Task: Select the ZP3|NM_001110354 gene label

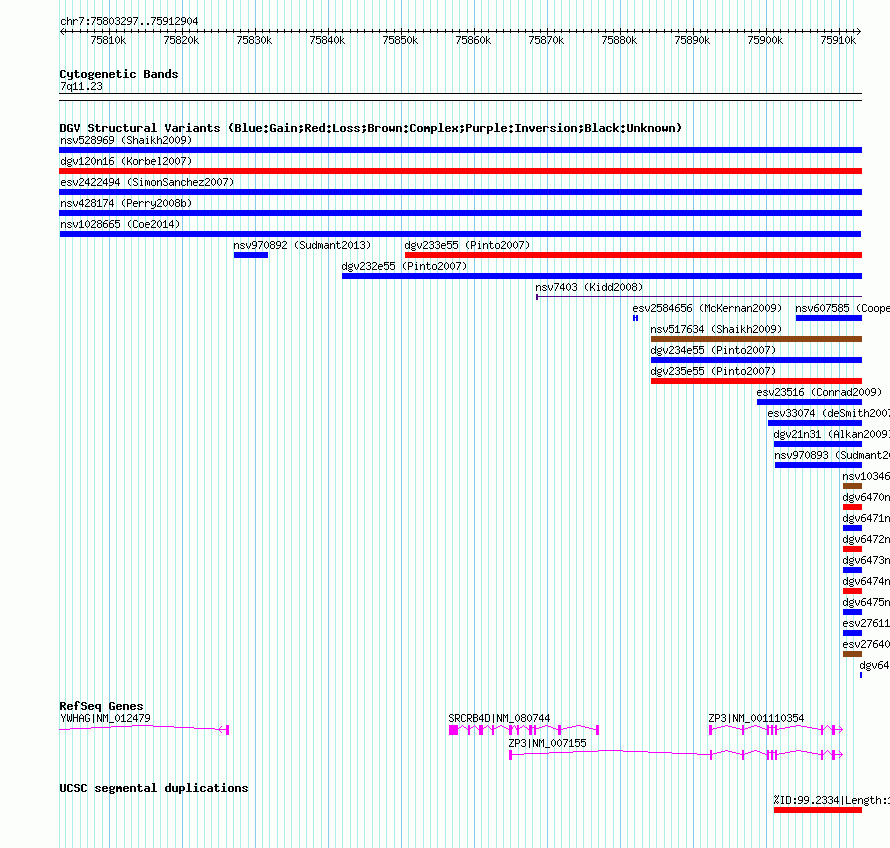Action: coord(756,718)
